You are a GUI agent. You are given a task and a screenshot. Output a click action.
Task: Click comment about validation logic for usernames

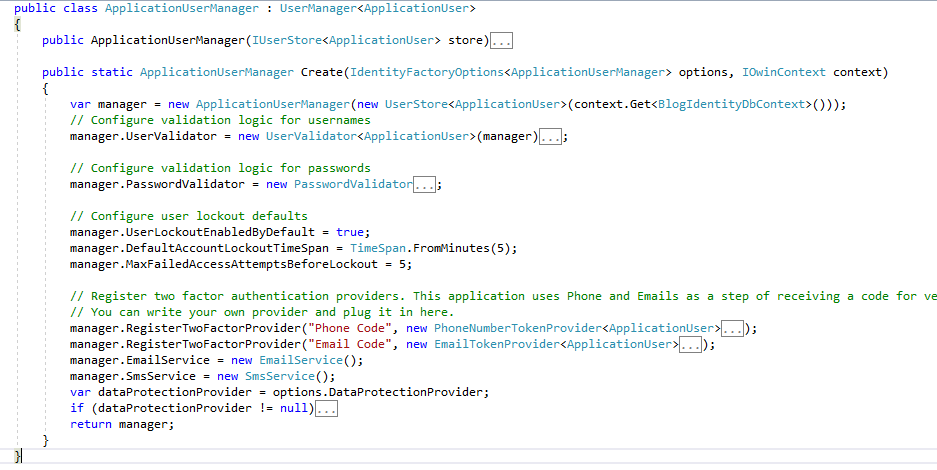tap(220, 120)
